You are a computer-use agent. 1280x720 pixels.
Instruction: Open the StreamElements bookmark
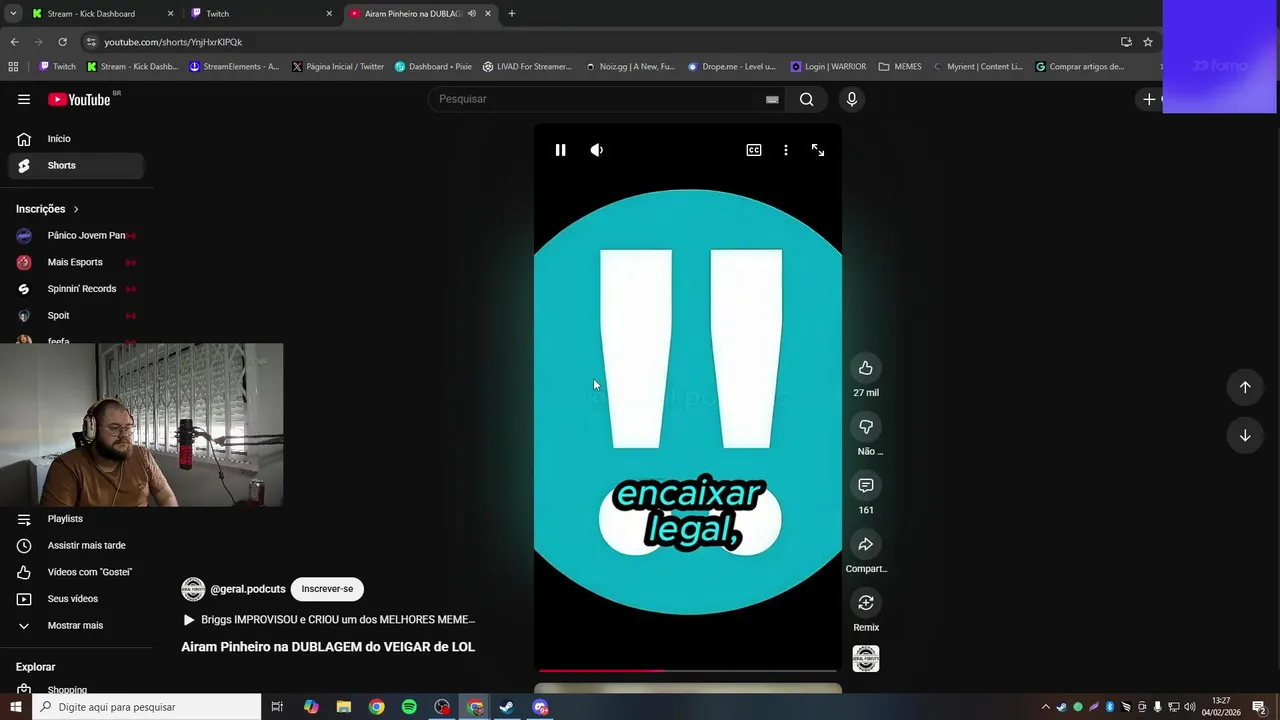[234, 67]
